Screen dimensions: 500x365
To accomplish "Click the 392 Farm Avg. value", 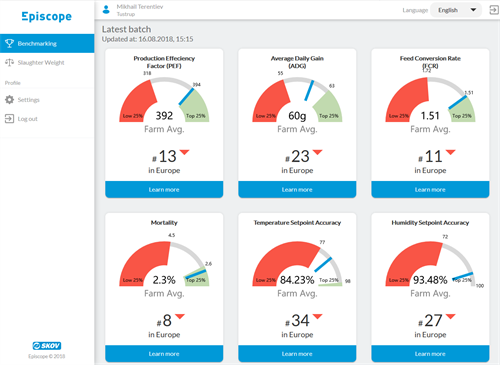I will [164, 116].
